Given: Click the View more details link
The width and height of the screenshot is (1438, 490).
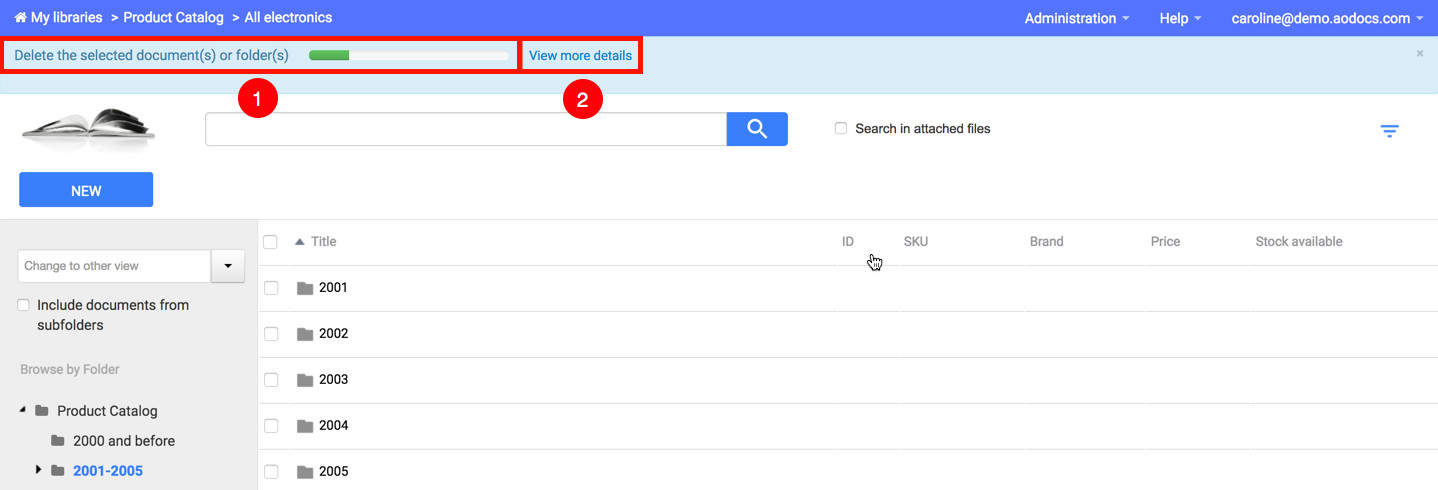Looking at the screenshot, I should pos(580,56).
